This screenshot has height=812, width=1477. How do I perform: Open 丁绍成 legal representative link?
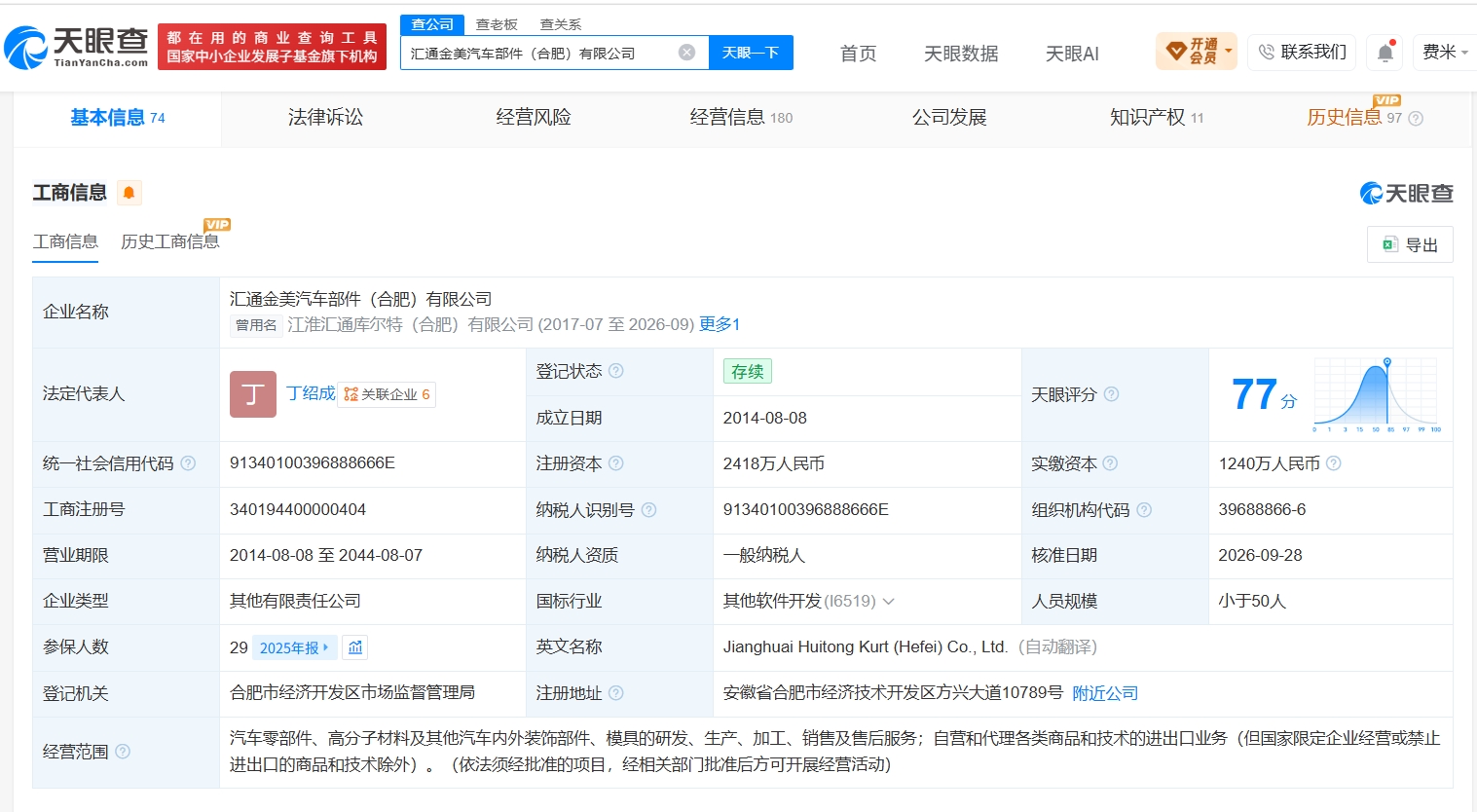click(x=311, y=393)
